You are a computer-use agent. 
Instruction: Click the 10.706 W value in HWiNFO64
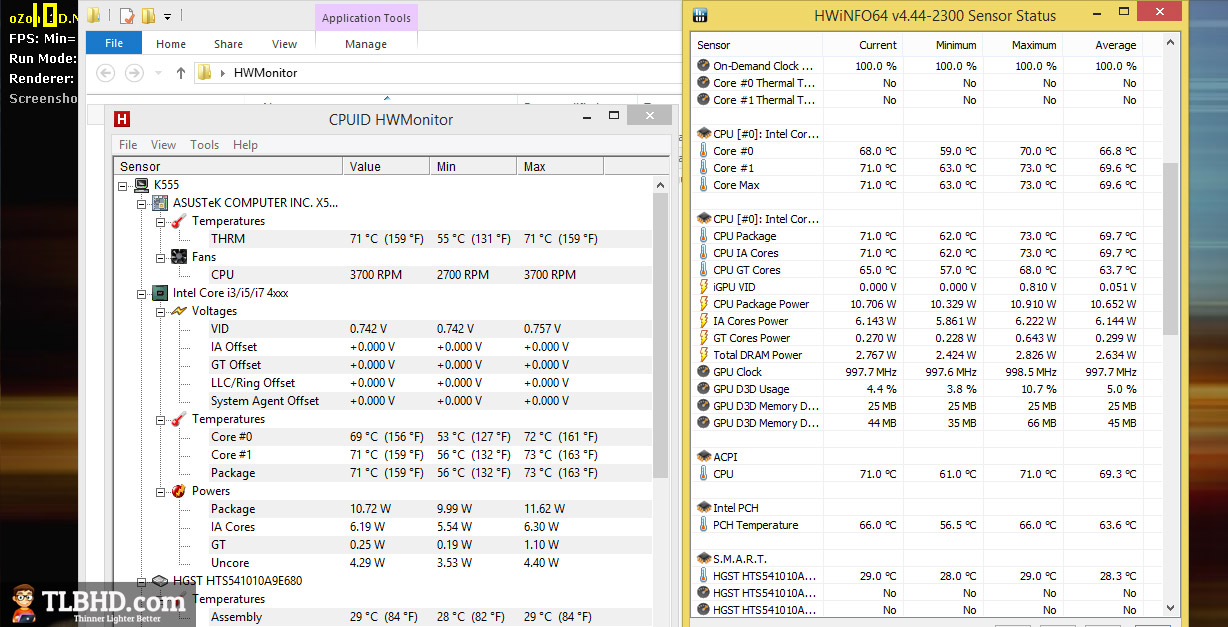pyautogui.click(x=873, y=304)
